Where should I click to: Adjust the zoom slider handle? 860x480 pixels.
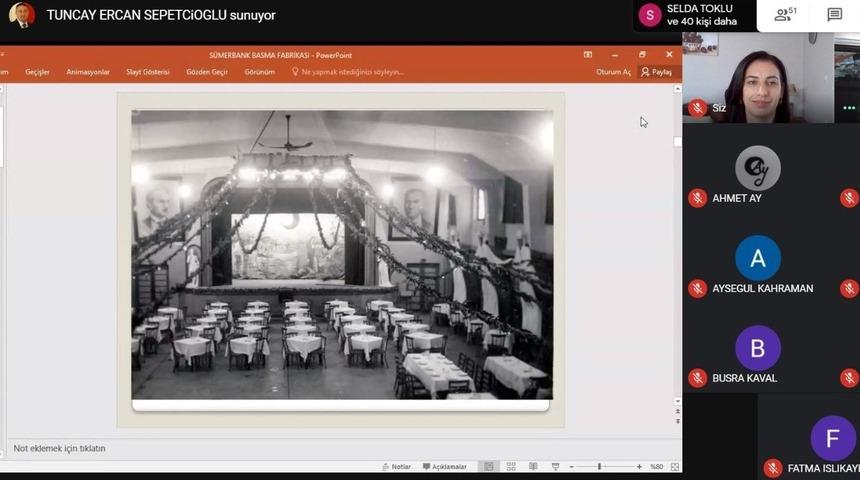click(x=599, y=466)
